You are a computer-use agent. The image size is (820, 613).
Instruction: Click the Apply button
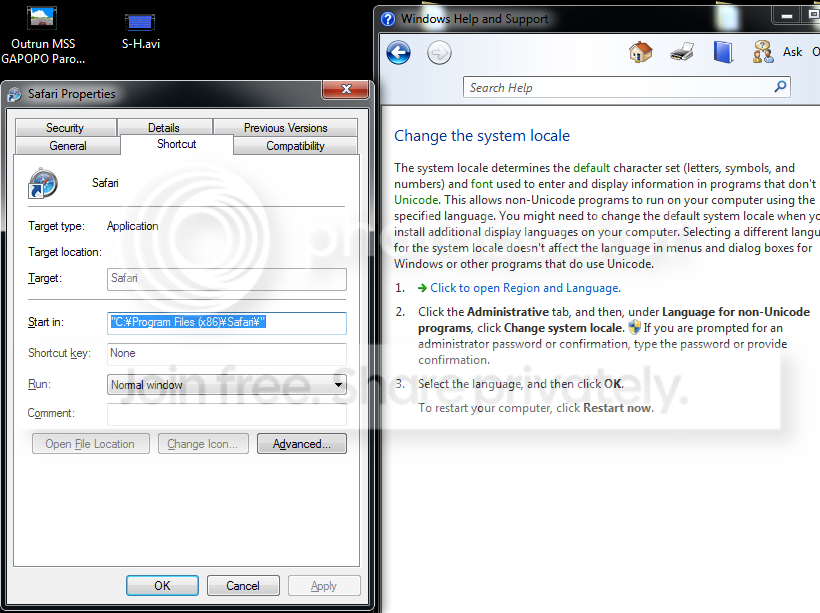(x=324, y=585)
